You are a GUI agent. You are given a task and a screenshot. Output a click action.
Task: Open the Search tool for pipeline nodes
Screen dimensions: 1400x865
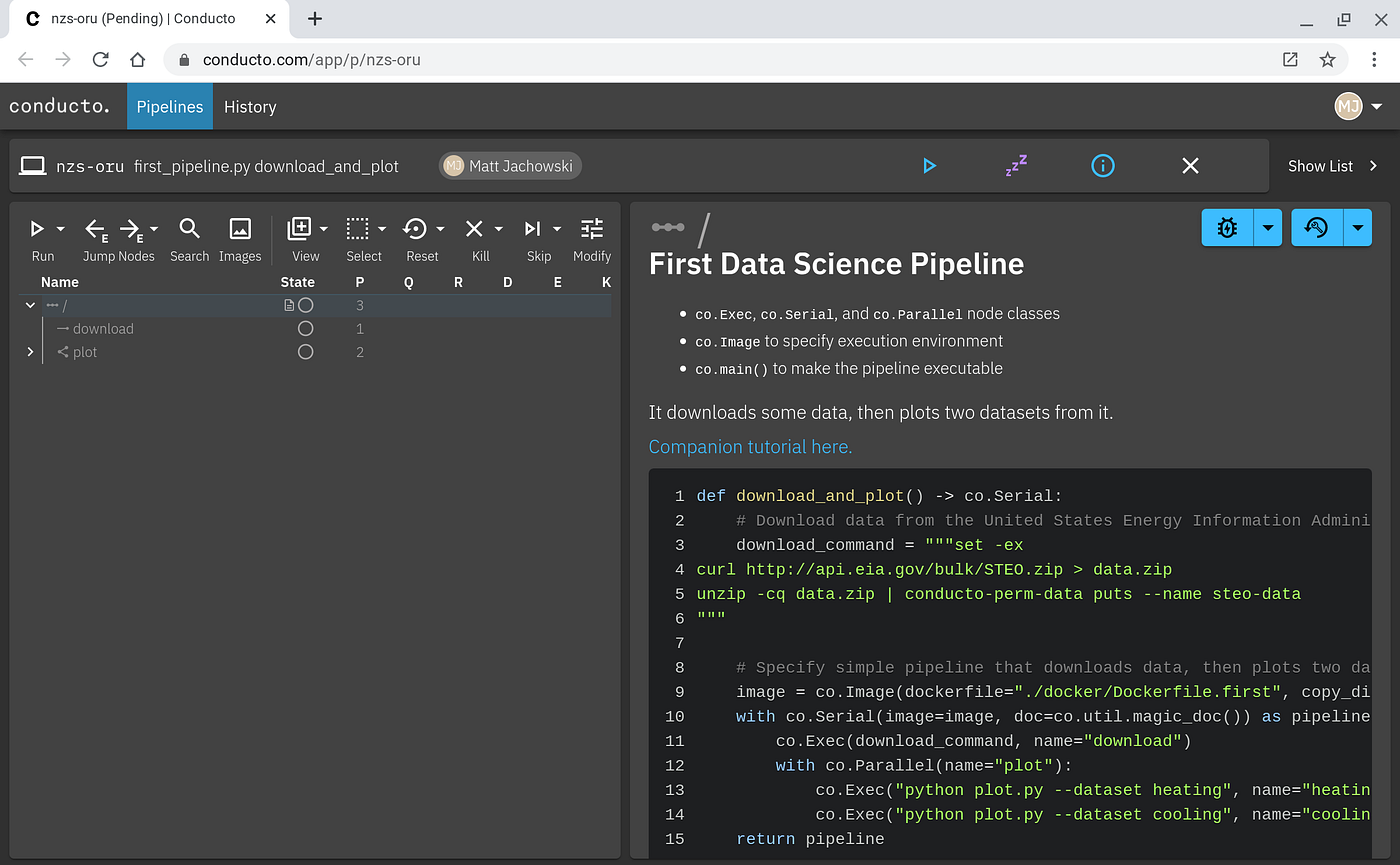tap(189, 231)
